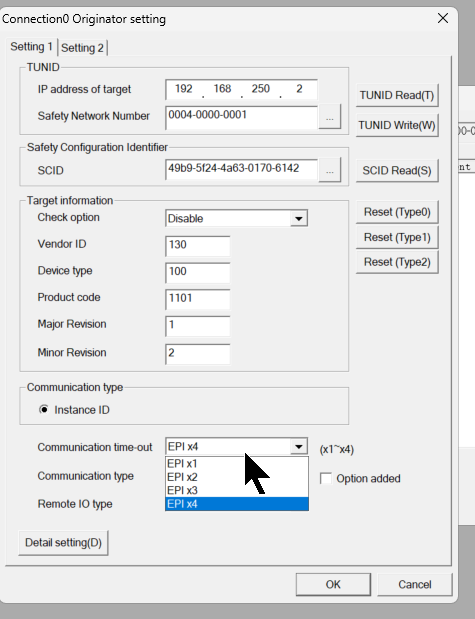This screenshot has height=619, width=475.
Task: Switch to the Setting 2 tab
Action: pyautogui.click(x=82, y=48)
